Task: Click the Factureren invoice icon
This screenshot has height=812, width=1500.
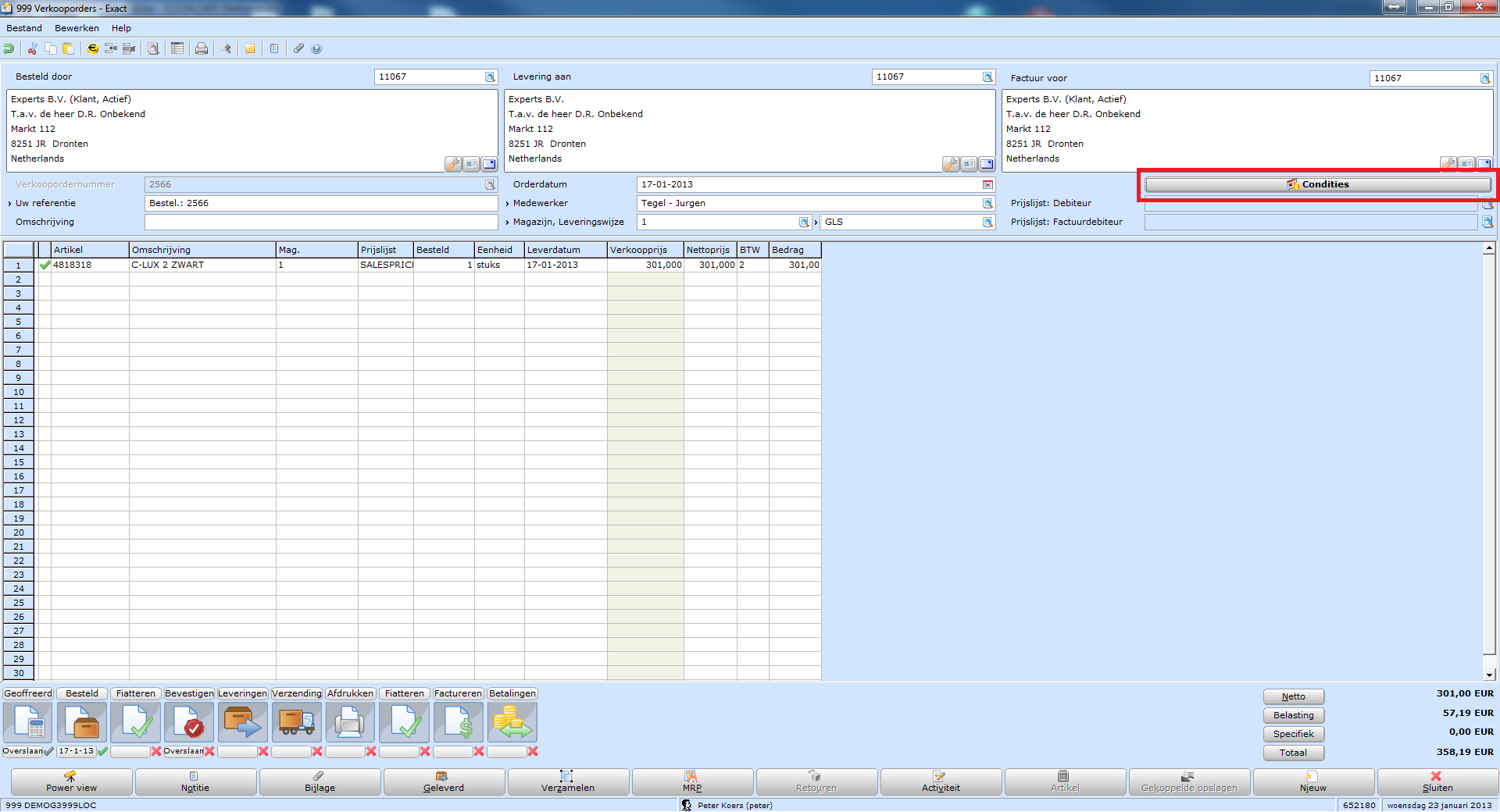Action: pos(458,722)
